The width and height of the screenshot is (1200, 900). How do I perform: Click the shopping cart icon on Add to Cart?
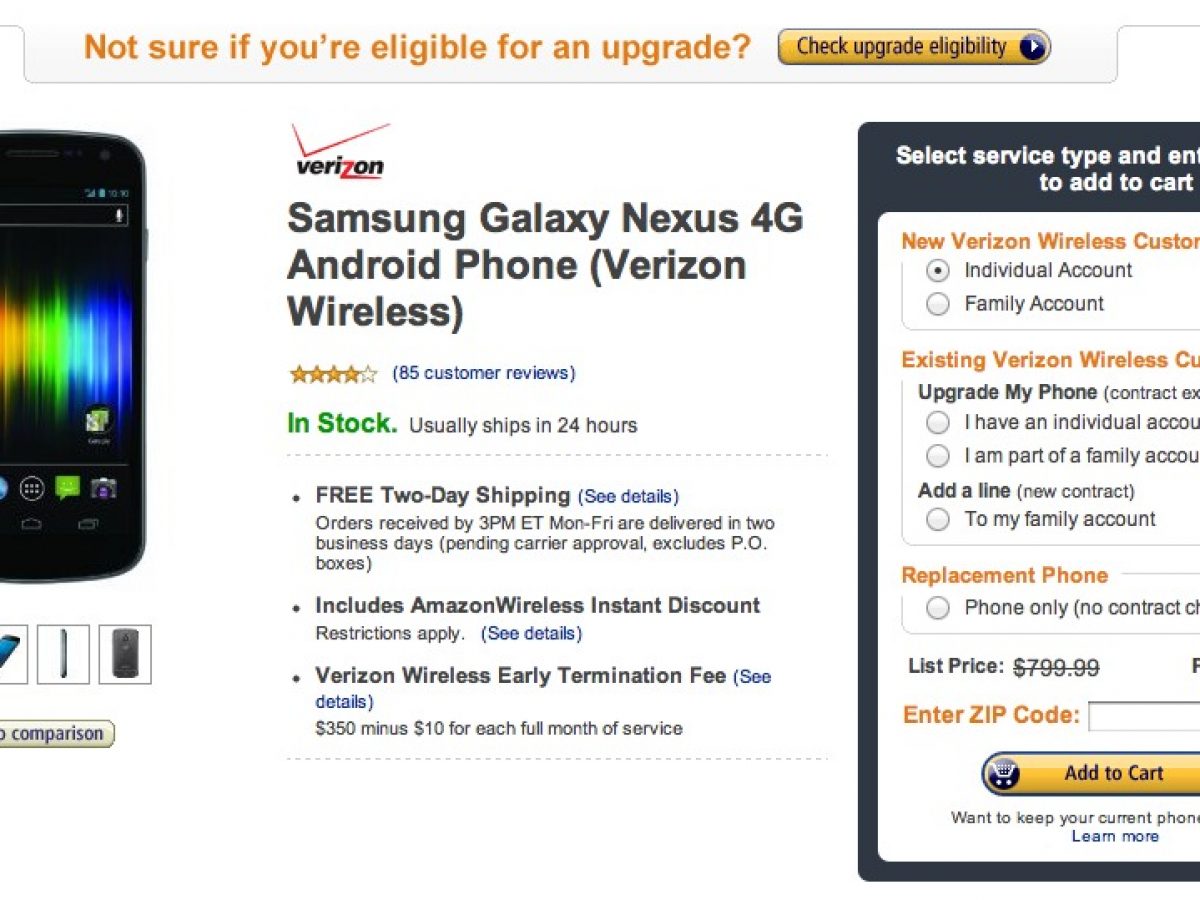point(1001,774)
